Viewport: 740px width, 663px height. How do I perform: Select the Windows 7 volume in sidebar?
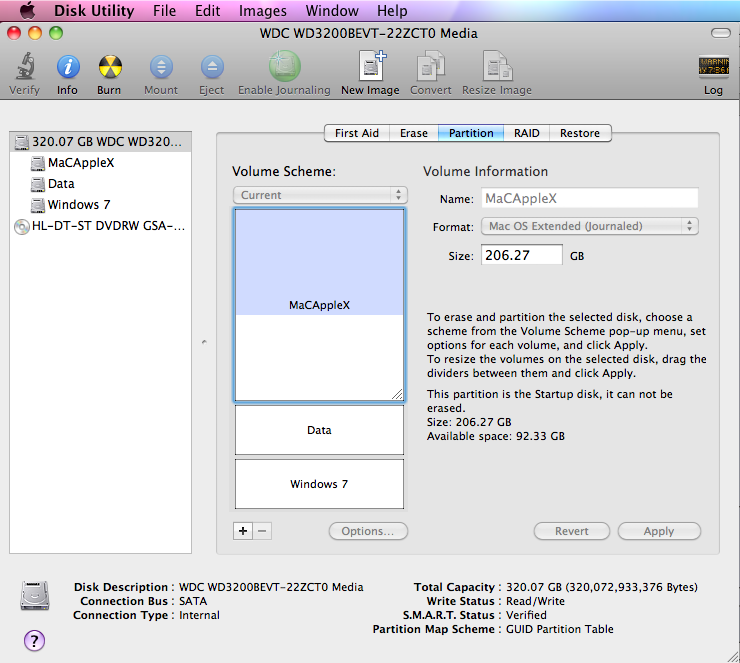(x=100, y=204)
